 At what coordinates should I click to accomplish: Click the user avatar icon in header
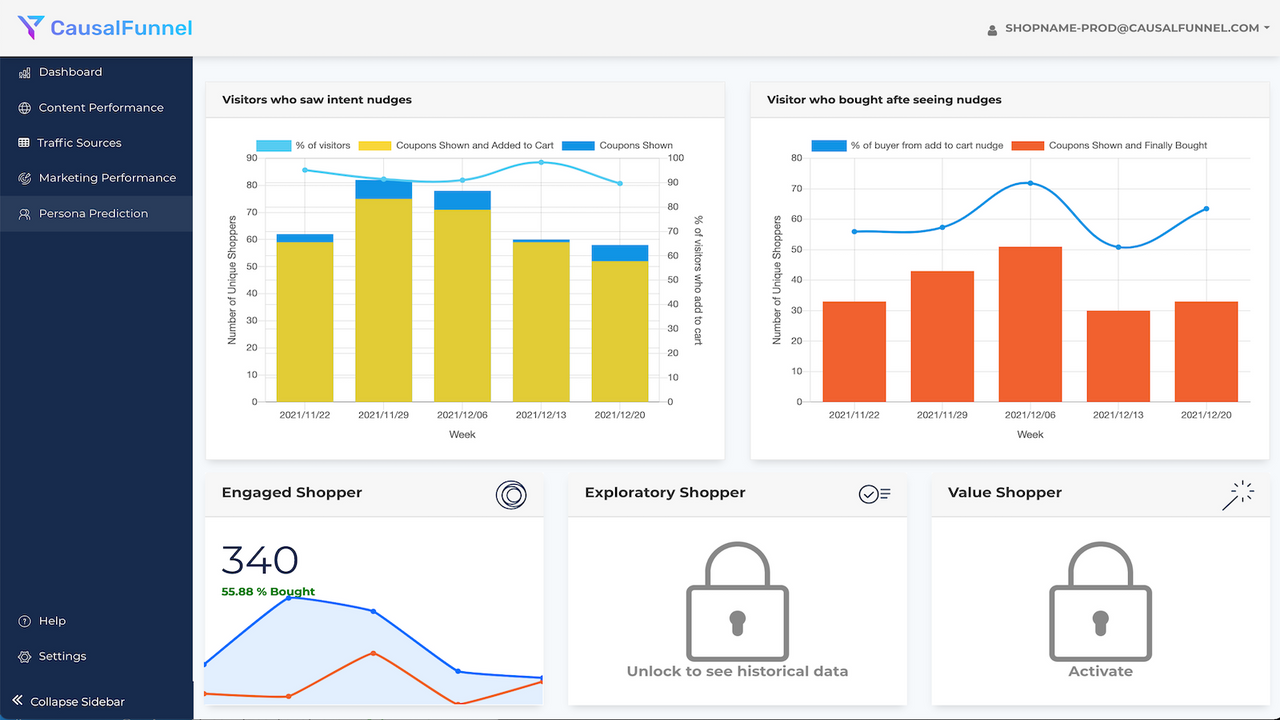(x=992, y=30)
